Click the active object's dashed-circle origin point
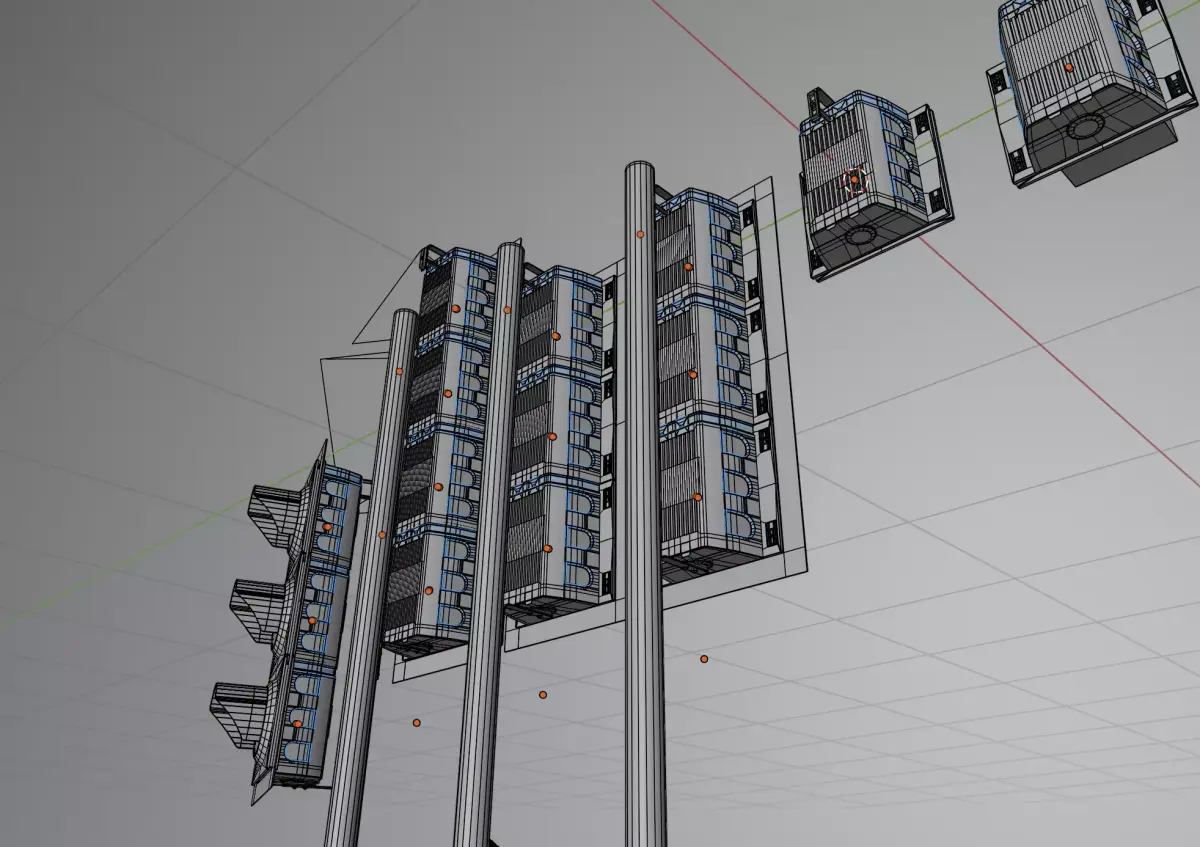The height and width of the screenshot is (847, 1200). pyautogui.click(x=854, y=181)
